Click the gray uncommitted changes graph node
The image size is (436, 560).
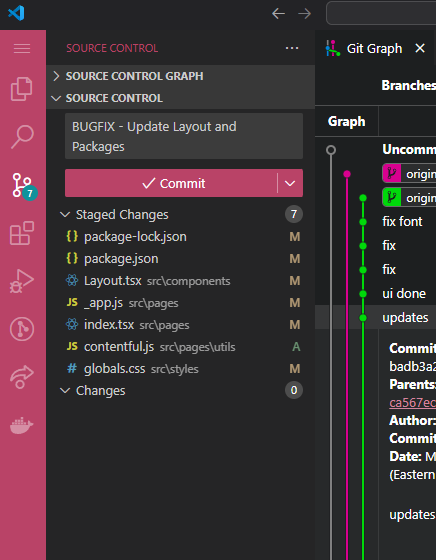(331, 150)
